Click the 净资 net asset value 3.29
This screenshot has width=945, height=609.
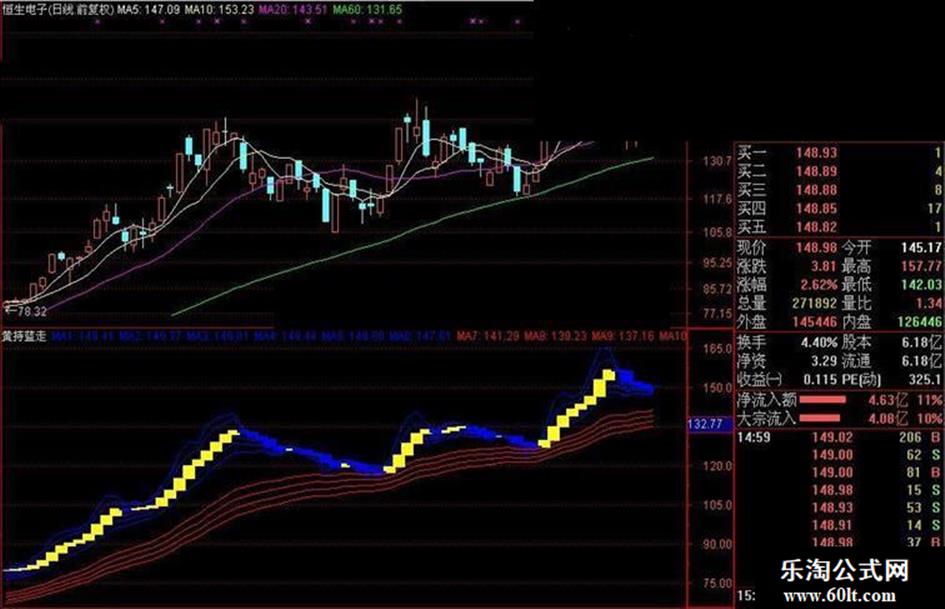pyautogui.click(x=823, y=361)
